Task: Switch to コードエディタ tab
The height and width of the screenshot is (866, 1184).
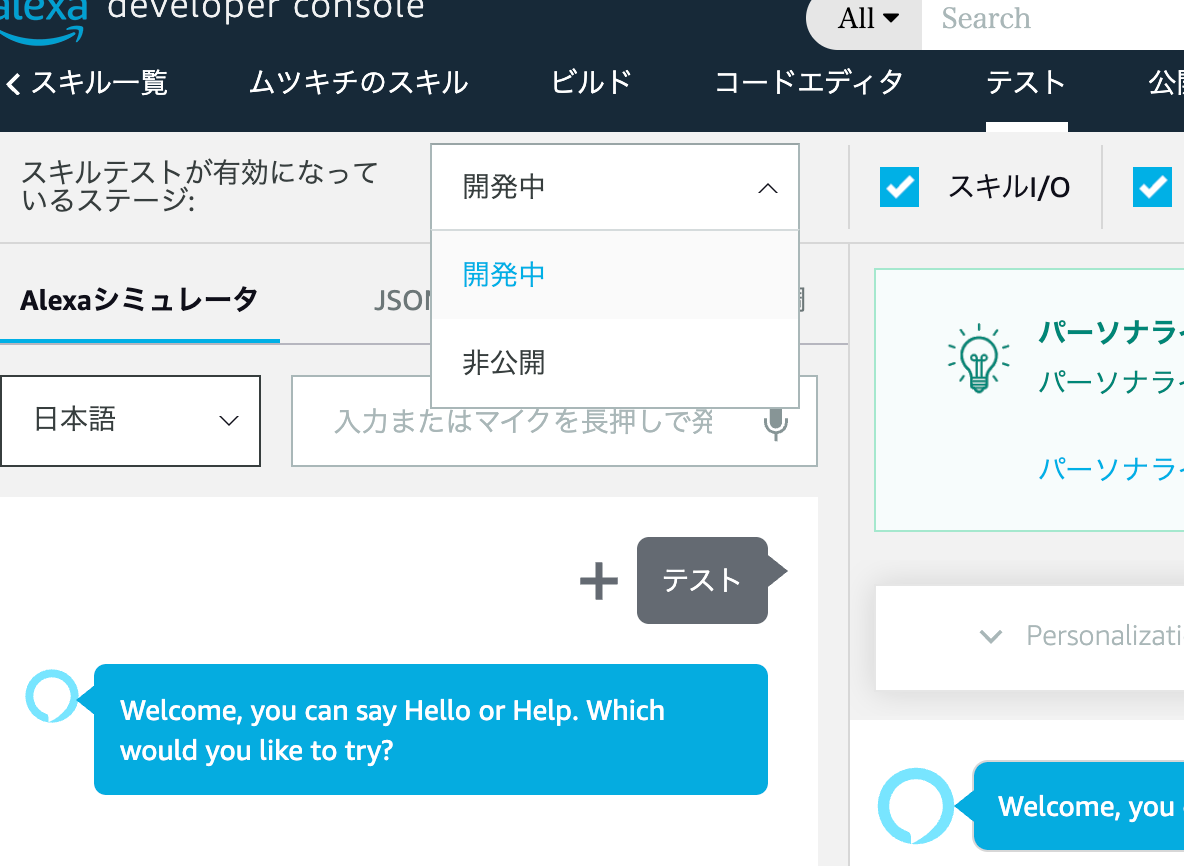Action: pos(809,82)
